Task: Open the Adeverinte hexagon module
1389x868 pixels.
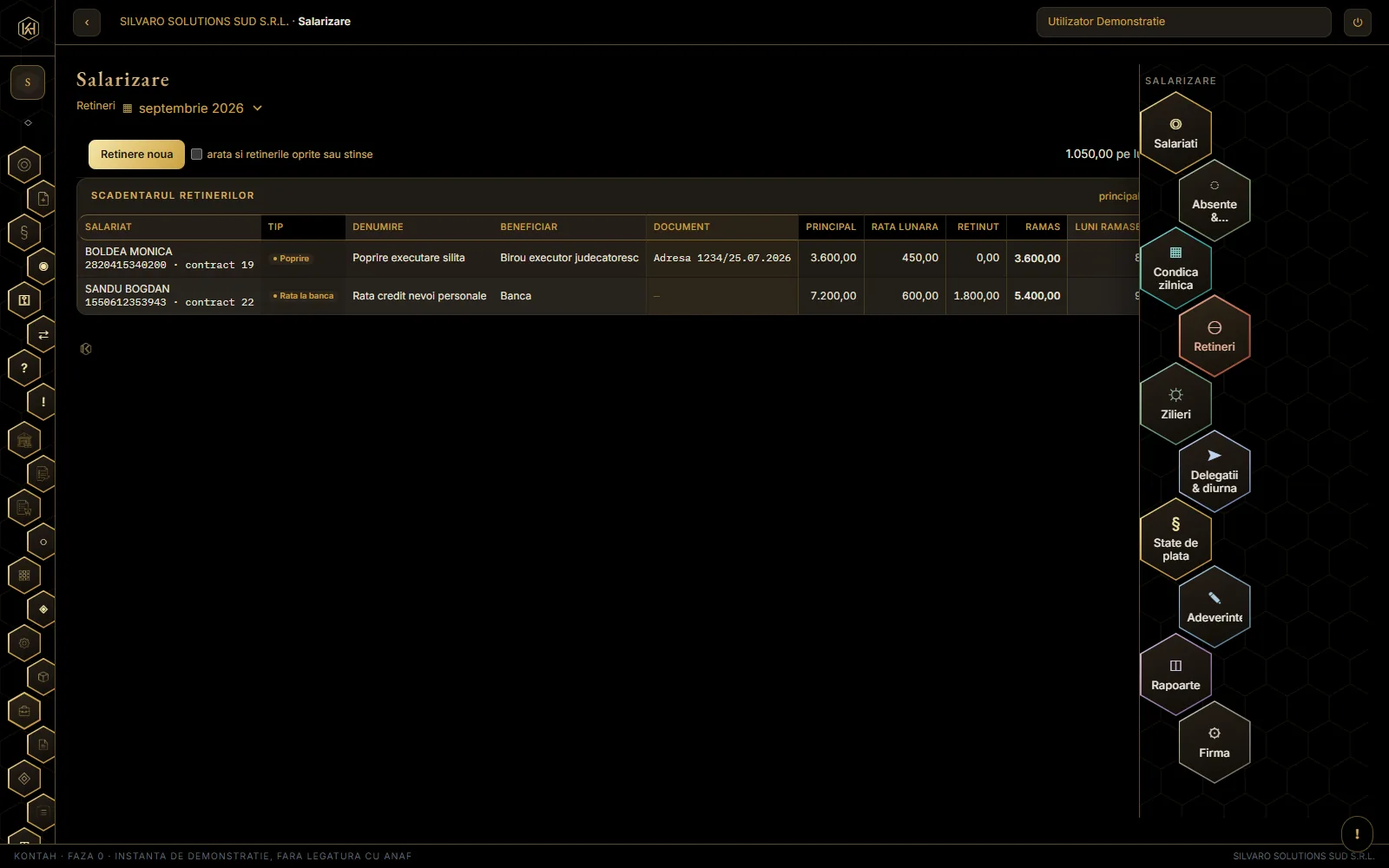Action: click(1215, 607)
